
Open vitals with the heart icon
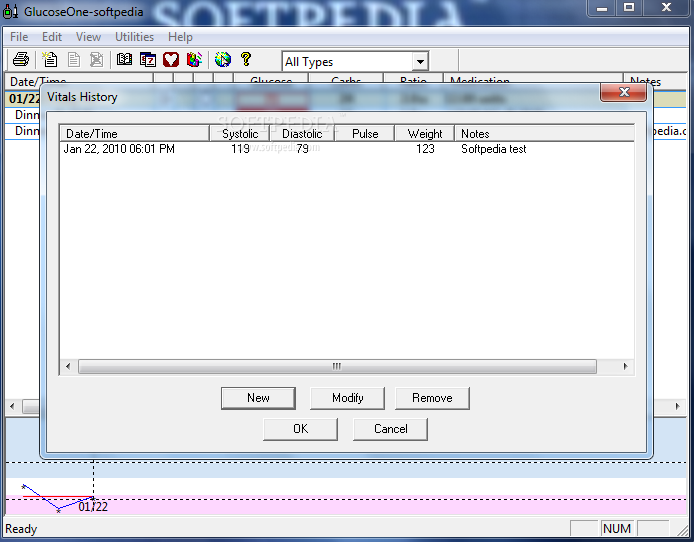pos(171,59)
